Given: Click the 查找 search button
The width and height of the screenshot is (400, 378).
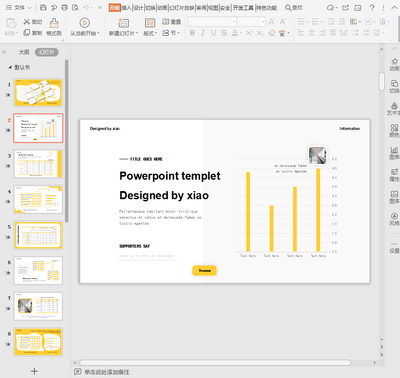Looking at the screenshot, I should 294,7.
